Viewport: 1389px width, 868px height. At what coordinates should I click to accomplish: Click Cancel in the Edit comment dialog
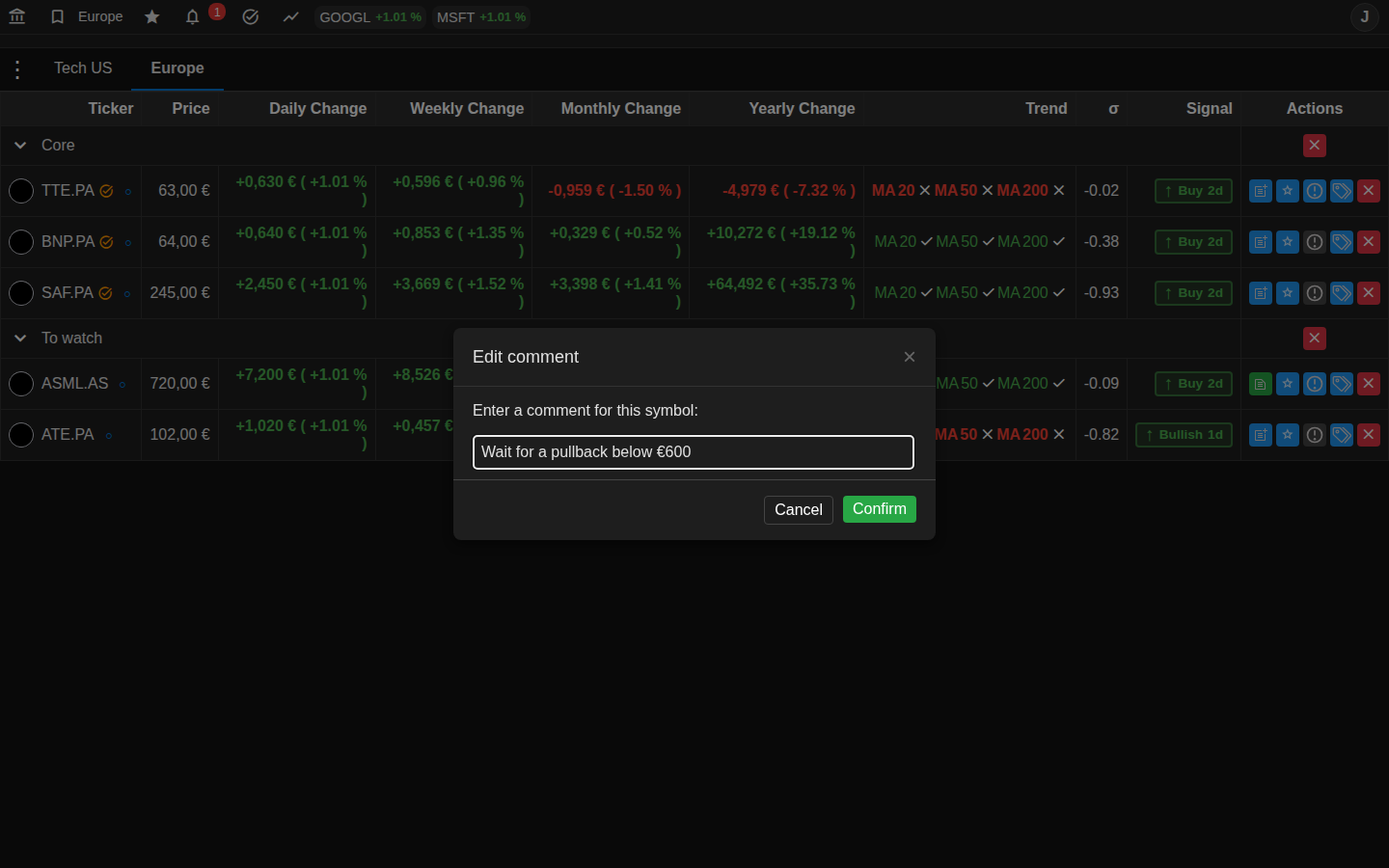pyautogui.click(x=799, y=510)
